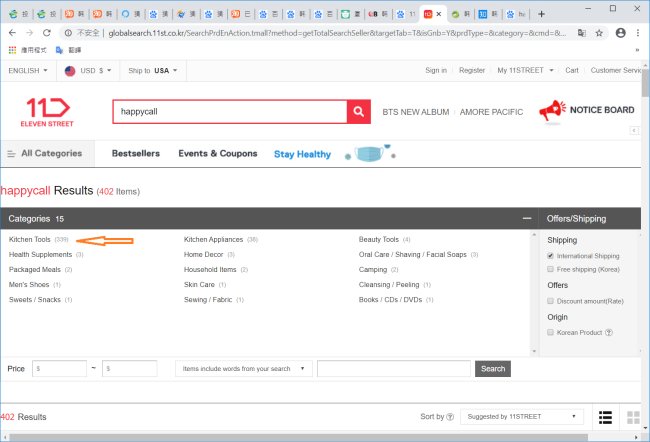Click the Notice Board megaphone icon
650x442 pixels.
pos(550,111)
